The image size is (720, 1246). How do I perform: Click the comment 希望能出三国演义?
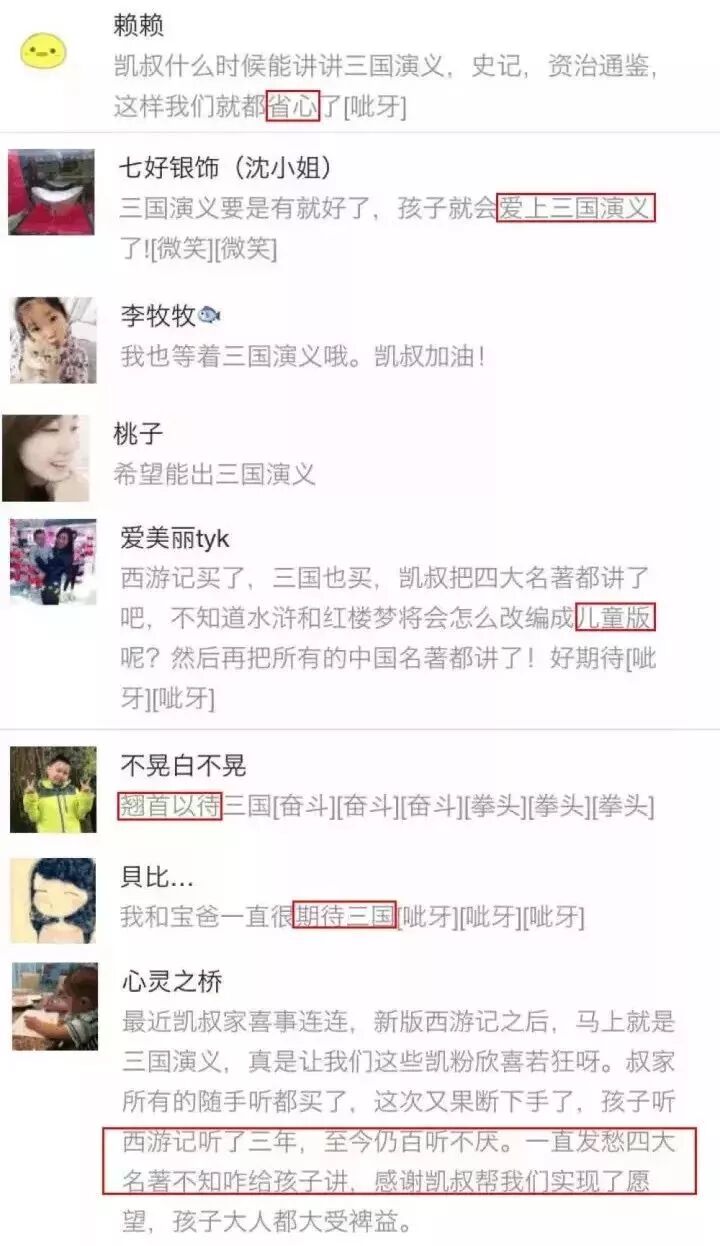tap(215, 474)
